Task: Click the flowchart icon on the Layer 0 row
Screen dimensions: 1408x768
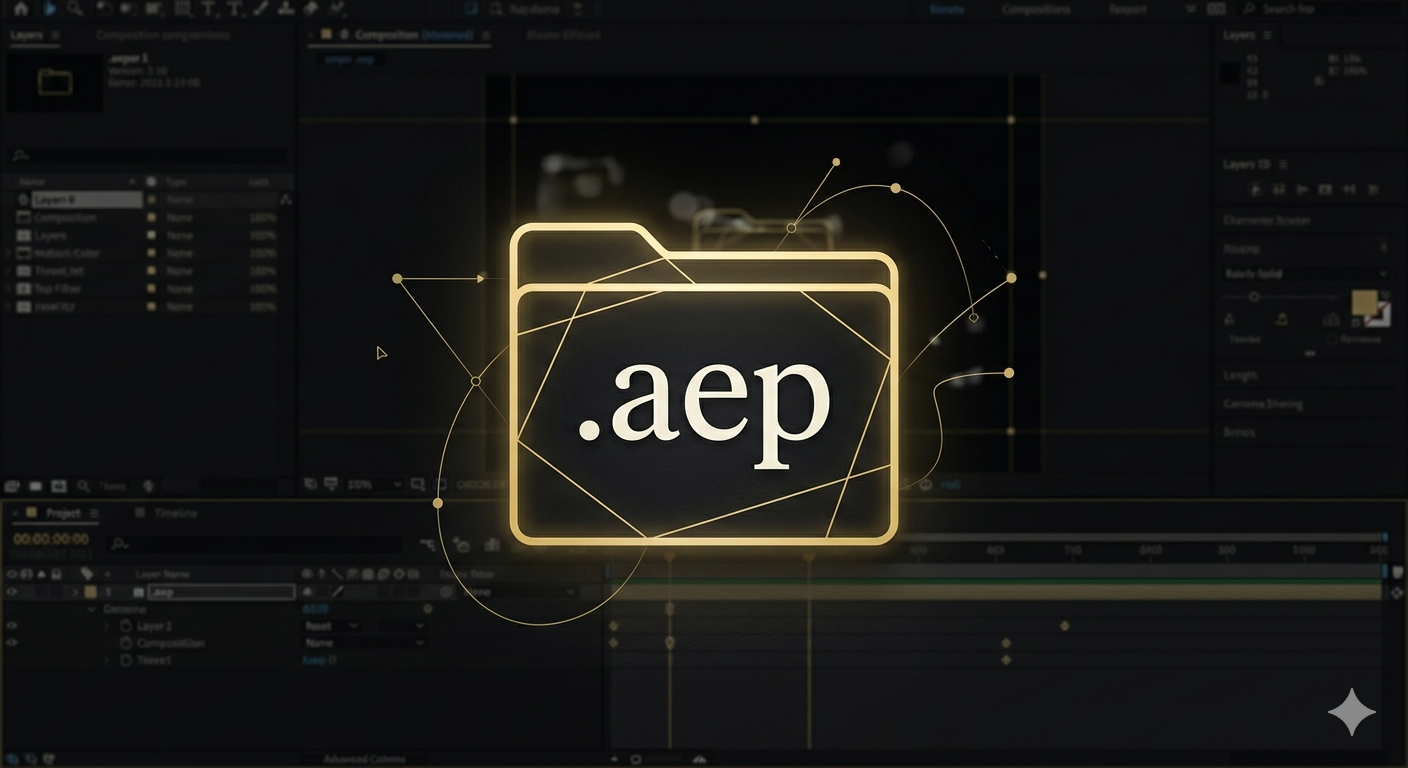Action: pos(286,200)
